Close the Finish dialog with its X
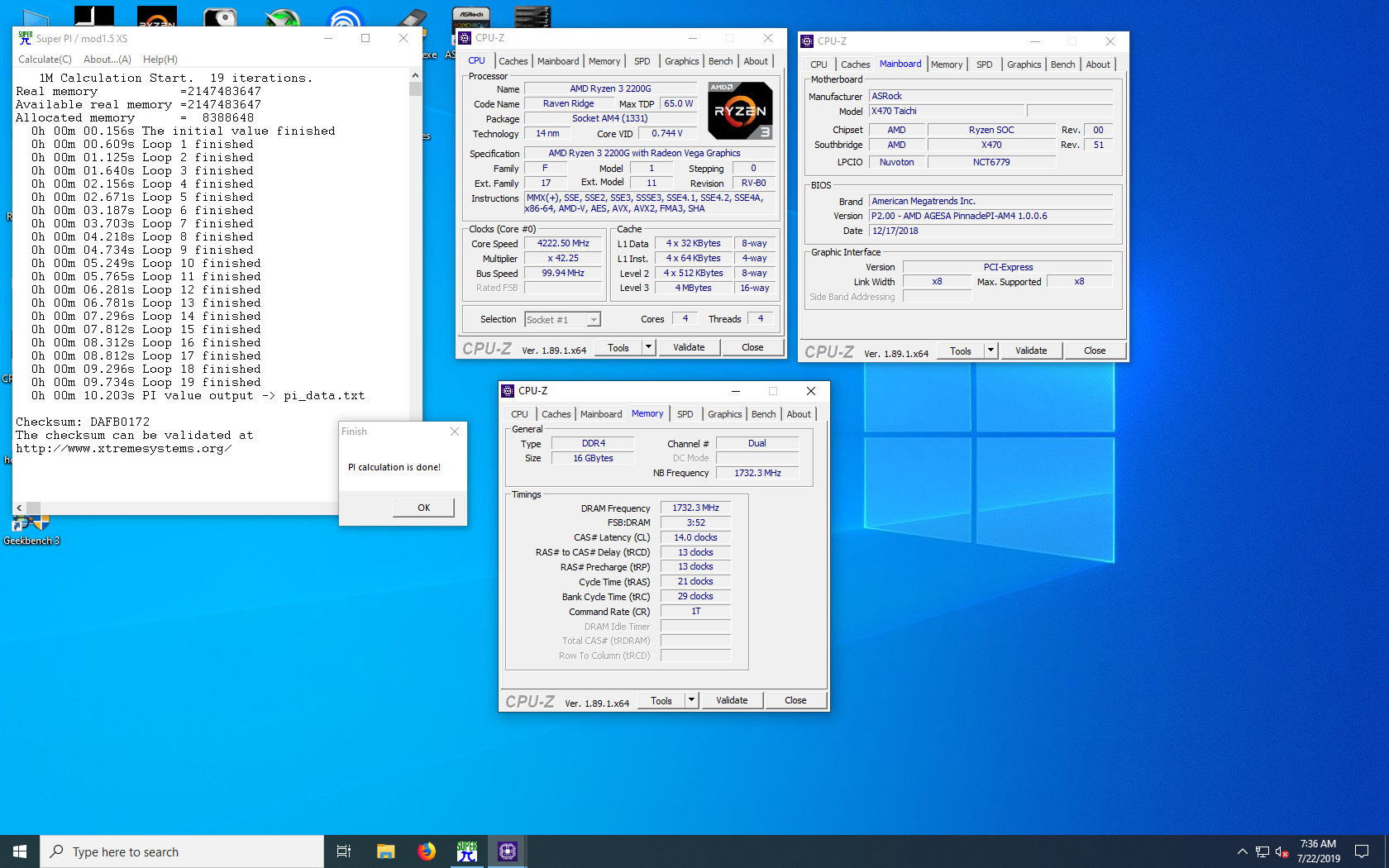1389x868 pixels. click(455, 432)
